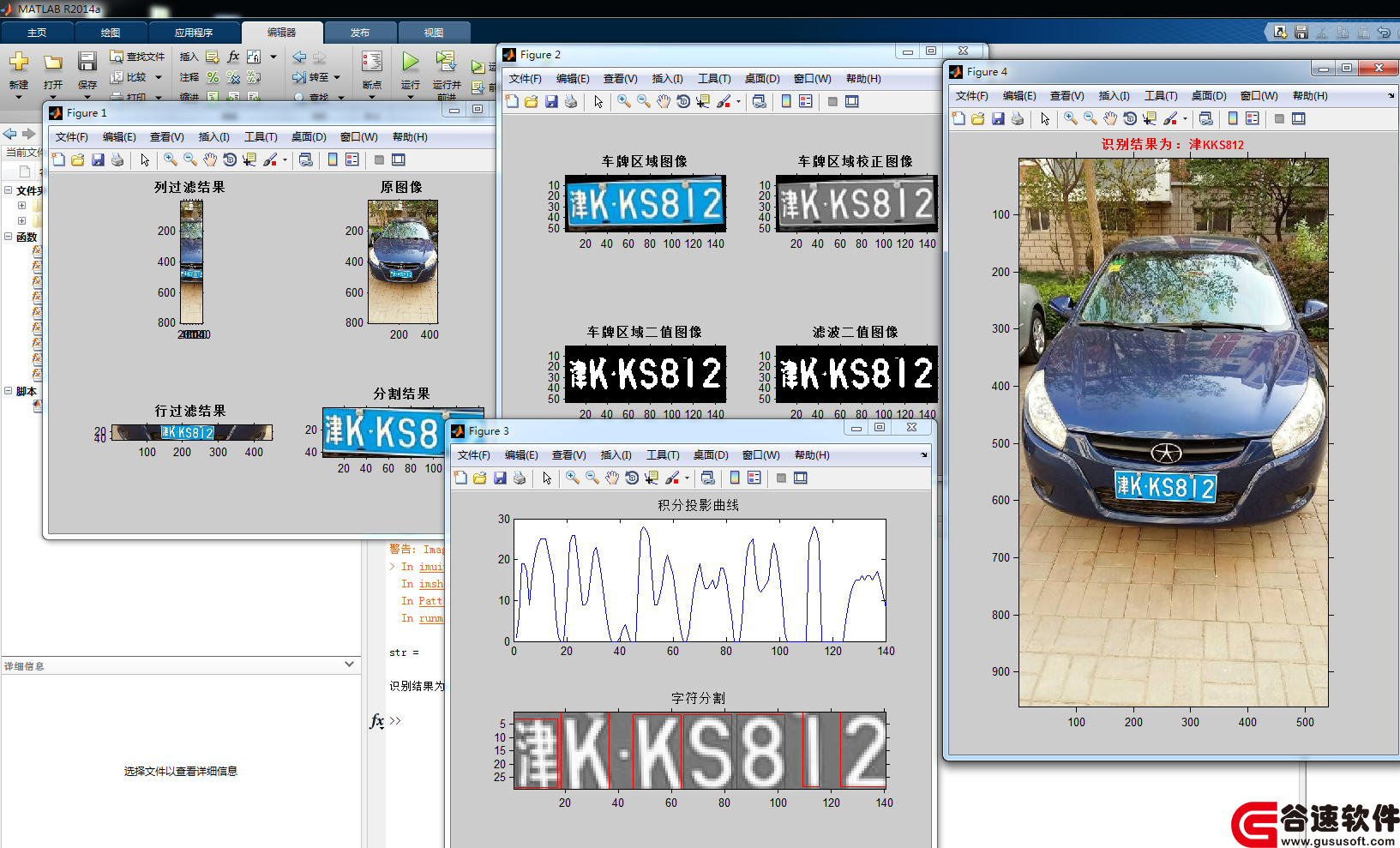Click Hide Plot Tools icon in Figure 2
The width and height of the screenshot is (1400, 848).
(x=832, y=101)
